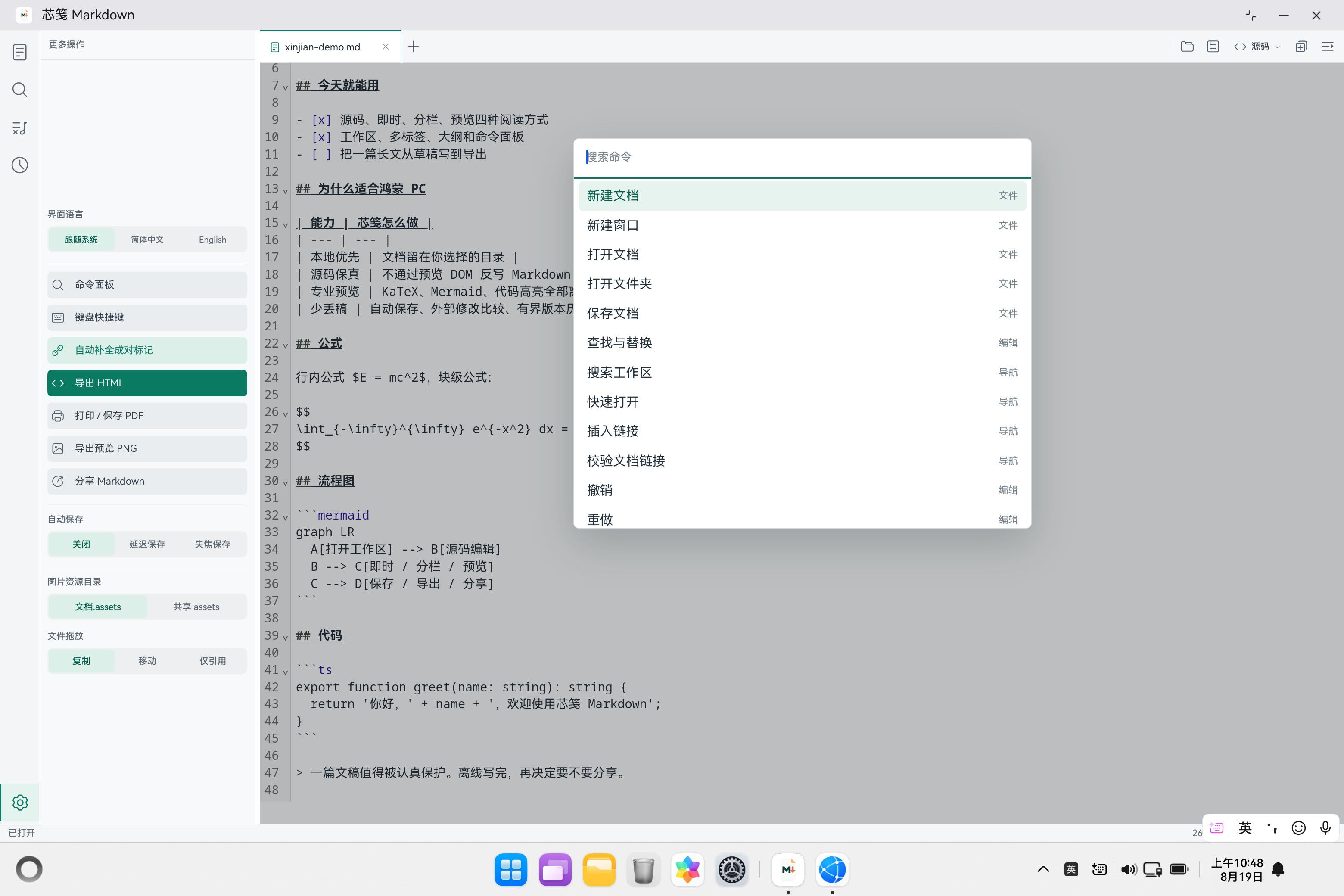Switch input language via 英 floating button

click(x=1245, y=828)
